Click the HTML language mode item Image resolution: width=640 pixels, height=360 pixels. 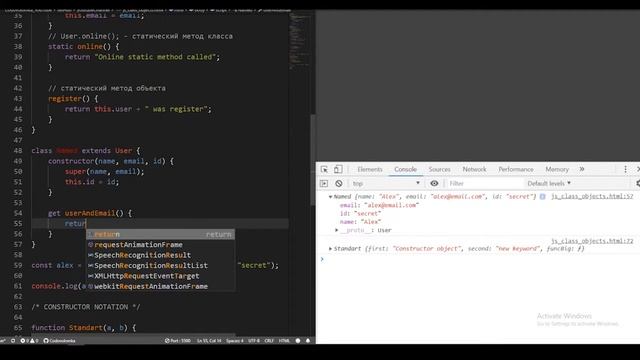[284, 341]
